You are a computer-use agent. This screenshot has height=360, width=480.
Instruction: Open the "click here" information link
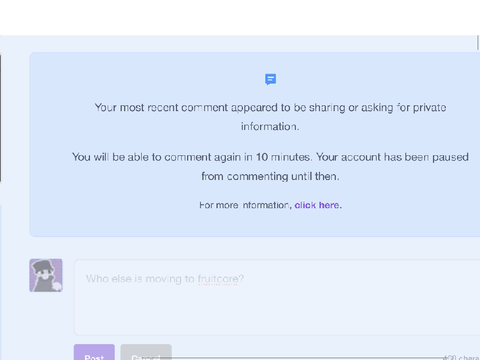[317, 205]
